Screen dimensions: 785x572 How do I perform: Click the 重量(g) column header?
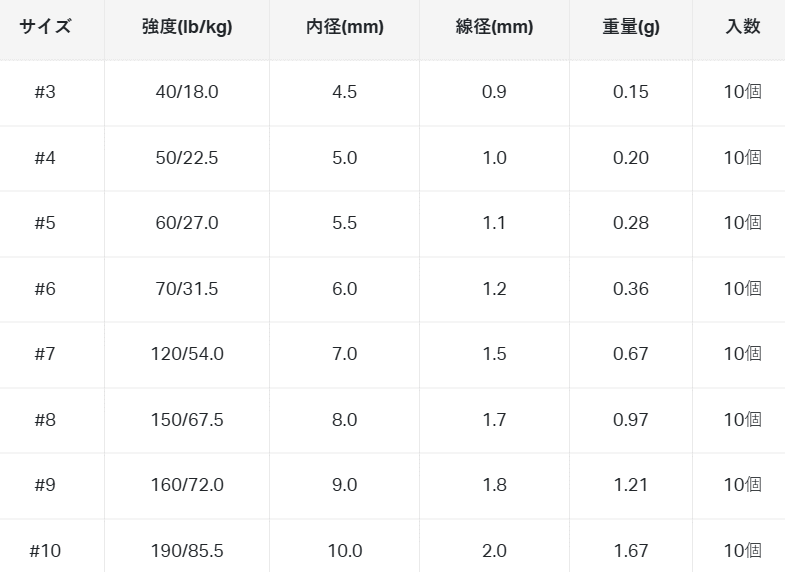point(631,27)
